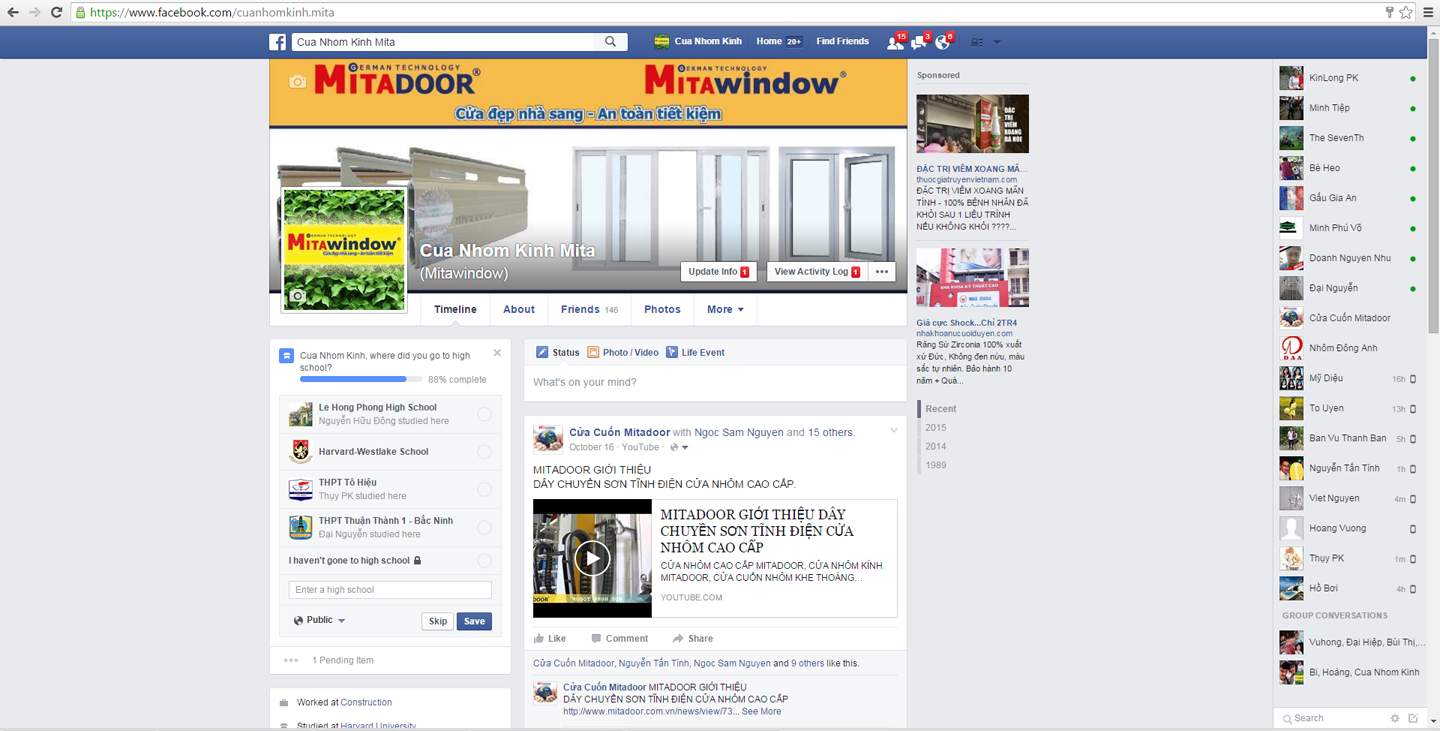Open the Timeline tab
The image size is (1440, 731).
point(455,310)
